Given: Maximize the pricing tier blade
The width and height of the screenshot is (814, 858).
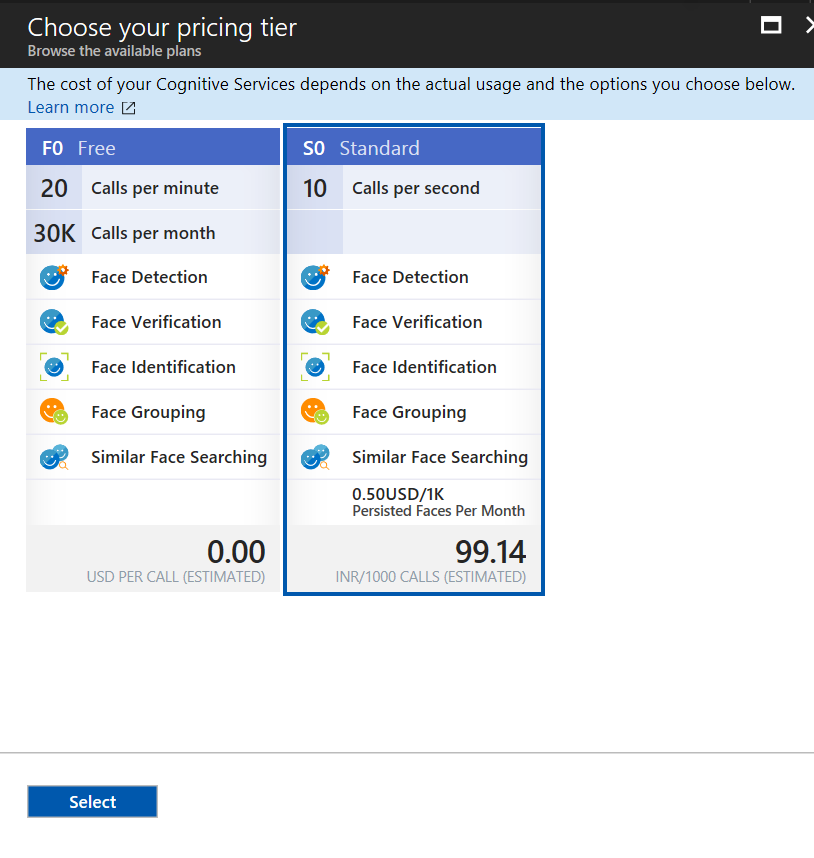Looking at the screenshot, I should pos(771,25).
